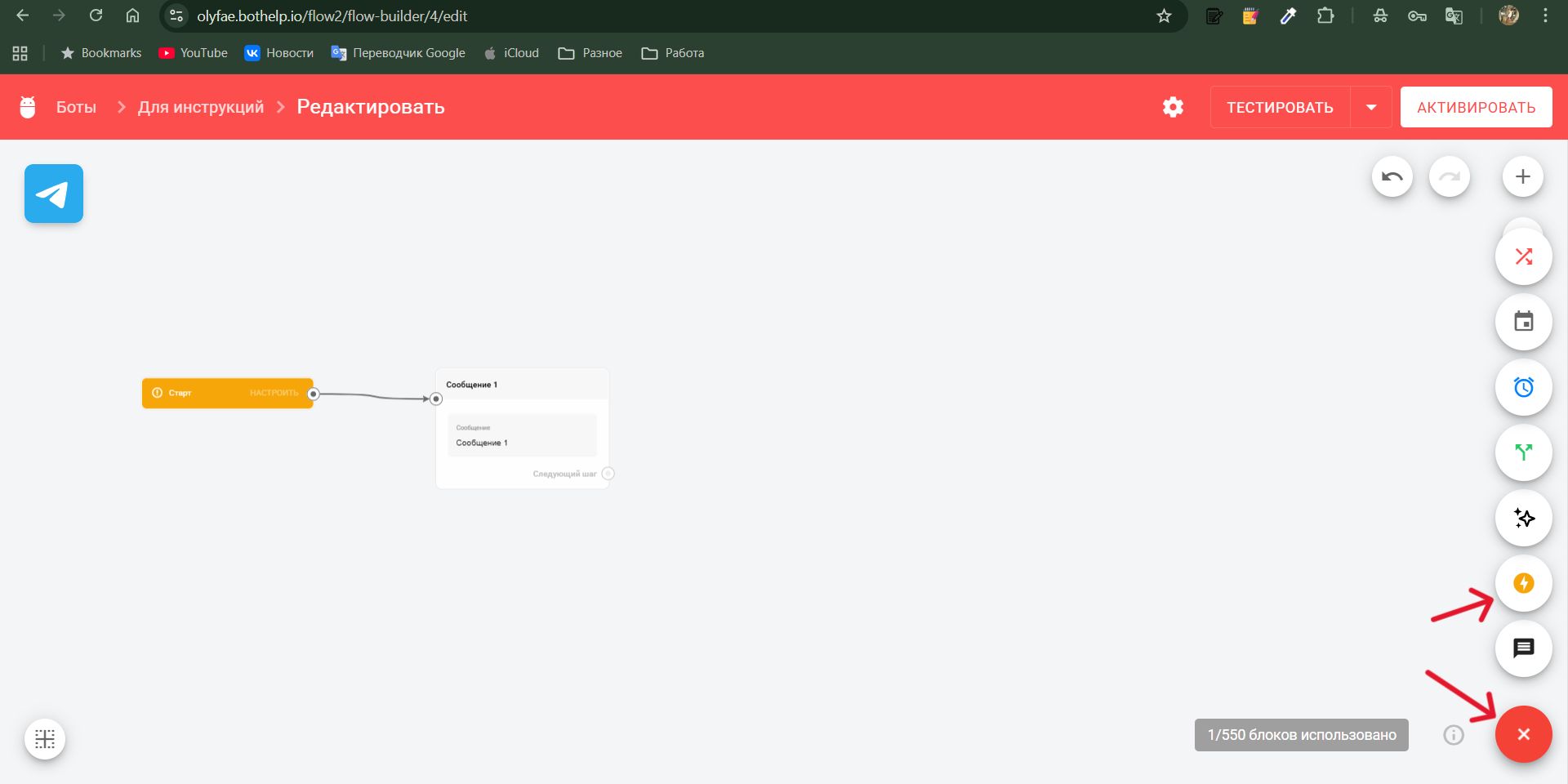The height and width of the screenshot is (784, 1568).
Task: Open the Для инструкций breadcrumb
Action: [201, 107]
